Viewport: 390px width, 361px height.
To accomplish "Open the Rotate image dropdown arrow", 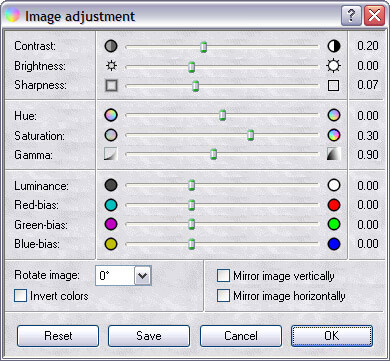I will coord(143,276).
